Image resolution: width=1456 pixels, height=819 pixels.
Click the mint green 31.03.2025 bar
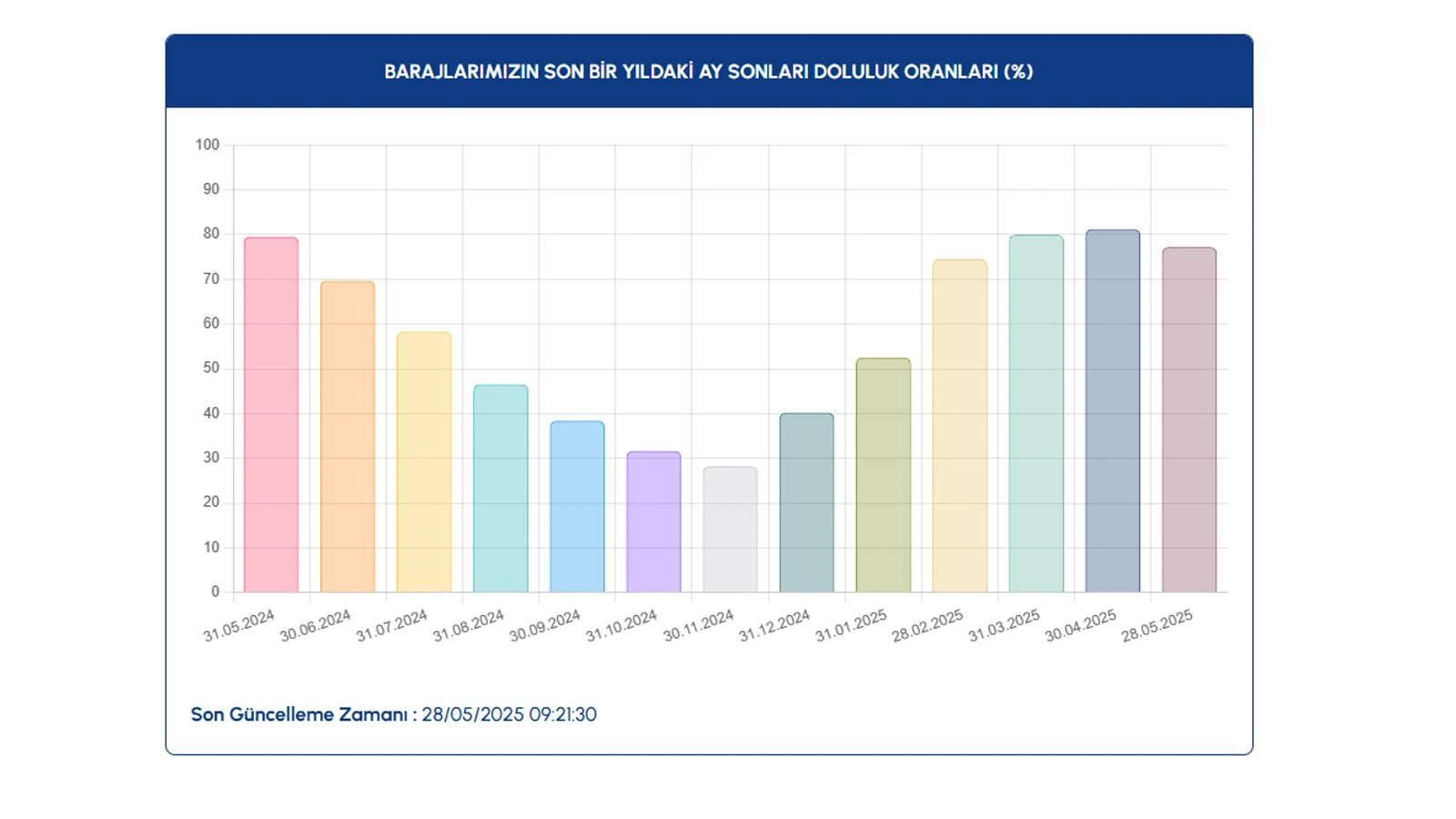[1036, 414]
